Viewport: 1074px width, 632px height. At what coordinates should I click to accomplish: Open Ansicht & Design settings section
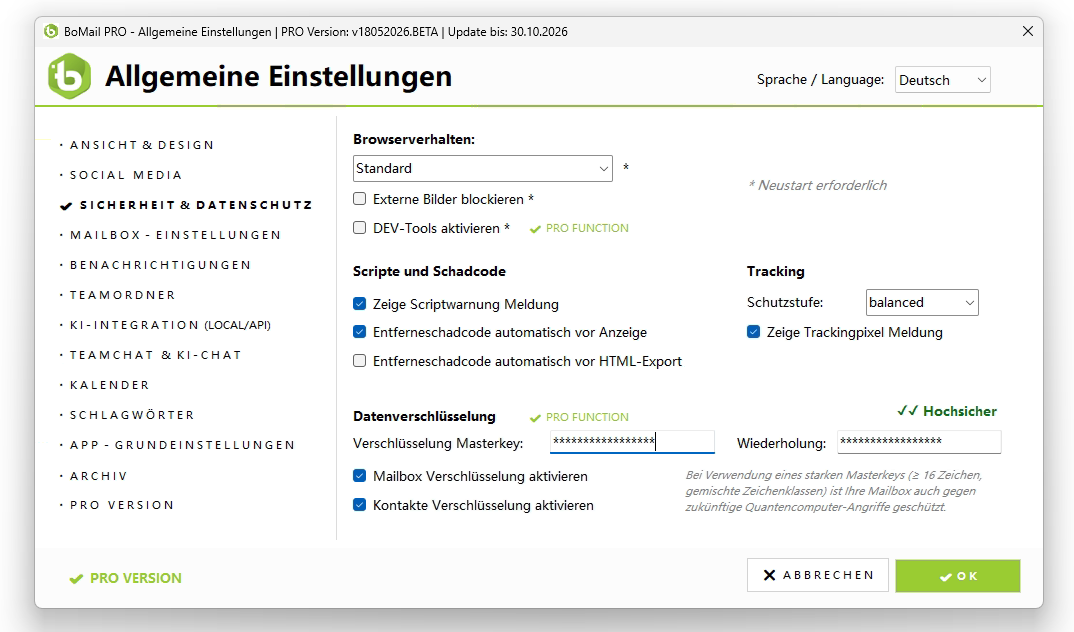[142, 145]
